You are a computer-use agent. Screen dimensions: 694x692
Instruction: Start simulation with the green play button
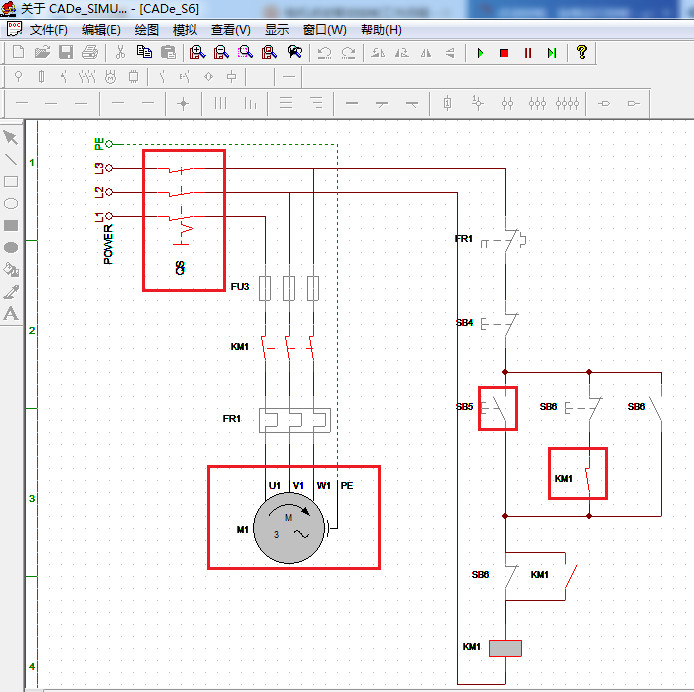[480, 53]
